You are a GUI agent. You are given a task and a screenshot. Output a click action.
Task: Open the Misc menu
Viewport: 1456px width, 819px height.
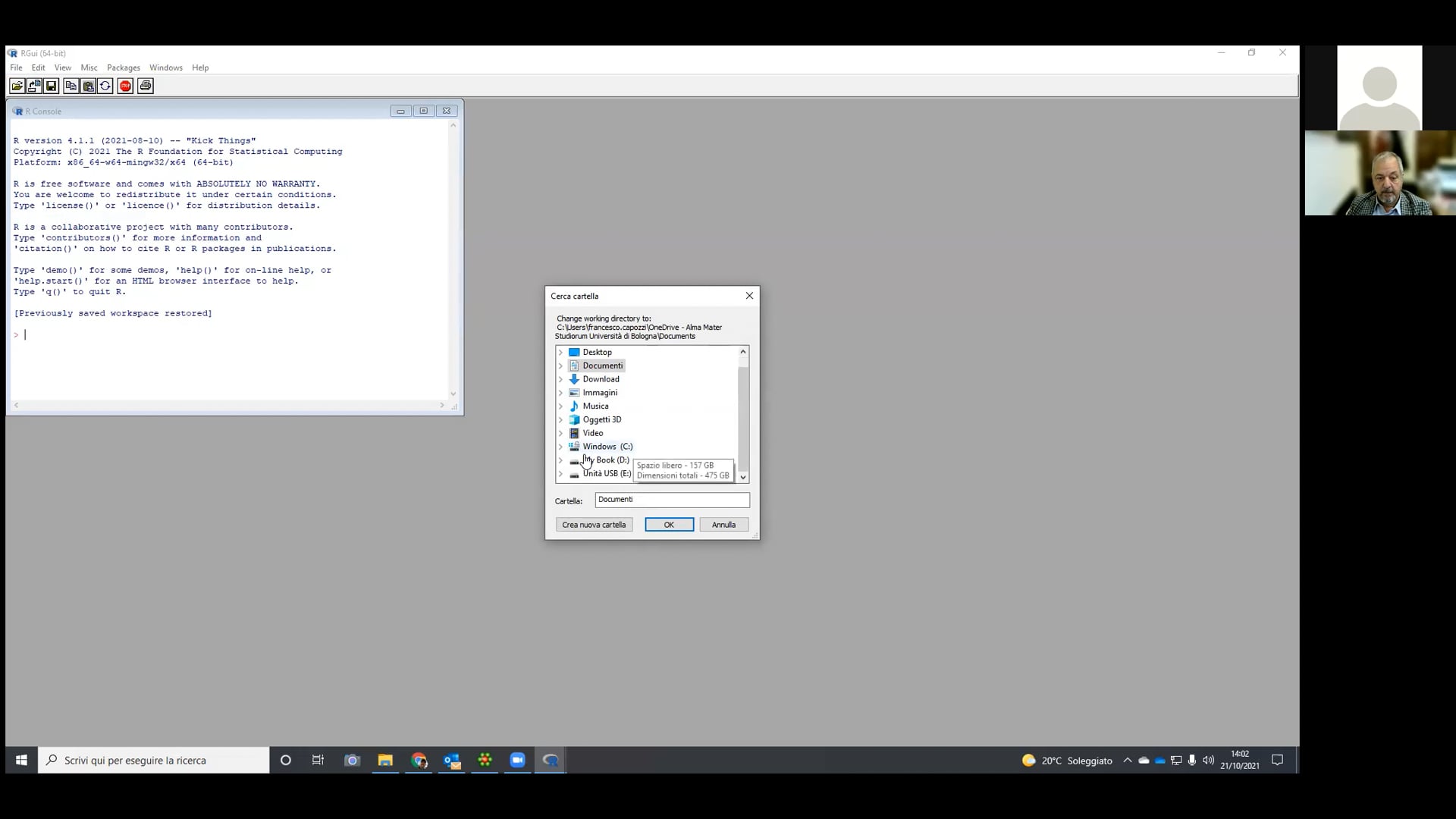pyautogui.click(x=89, y=67)
